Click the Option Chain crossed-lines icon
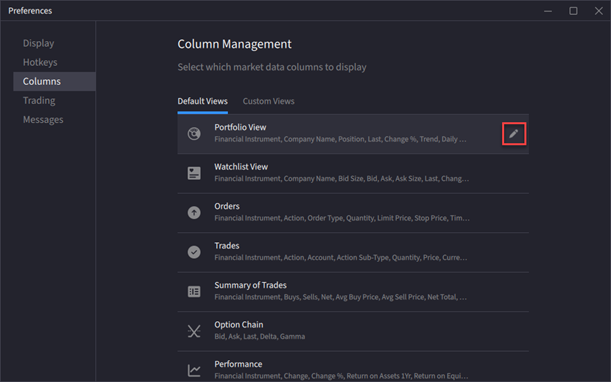 pyautogui.click(x=194, y=331)
